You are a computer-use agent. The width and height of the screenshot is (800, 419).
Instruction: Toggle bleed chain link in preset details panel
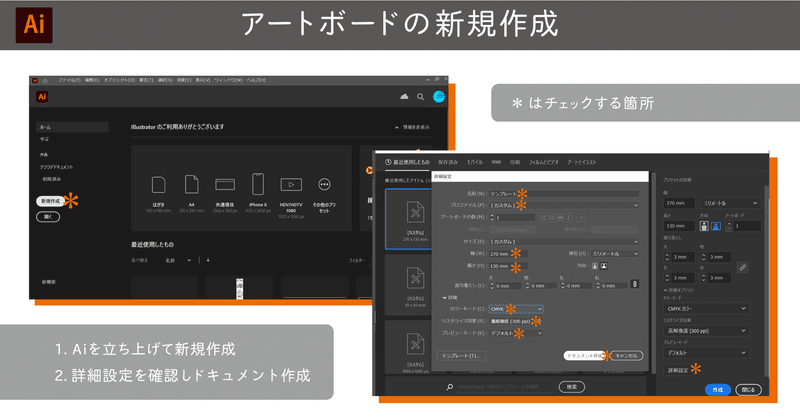[743, 267]
